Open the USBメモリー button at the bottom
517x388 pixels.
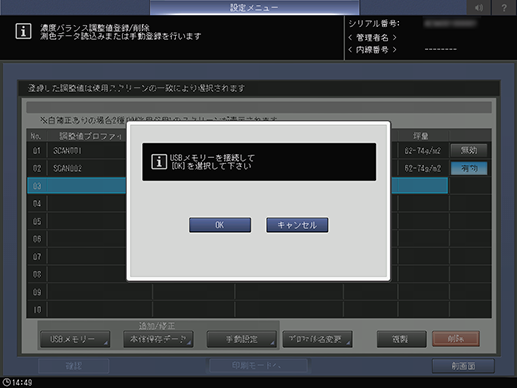pyautogui.click(x=75, y=339)
